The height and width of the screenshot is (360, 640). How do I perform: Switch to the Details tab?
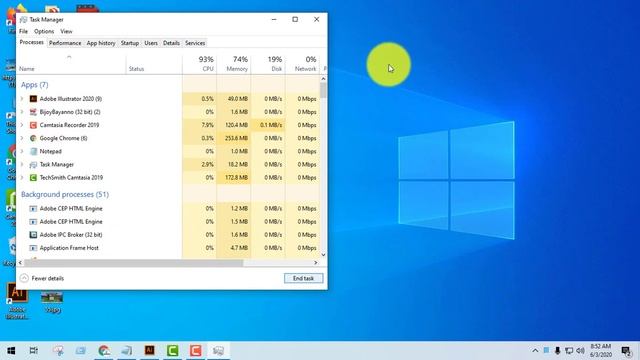point(171,43)
